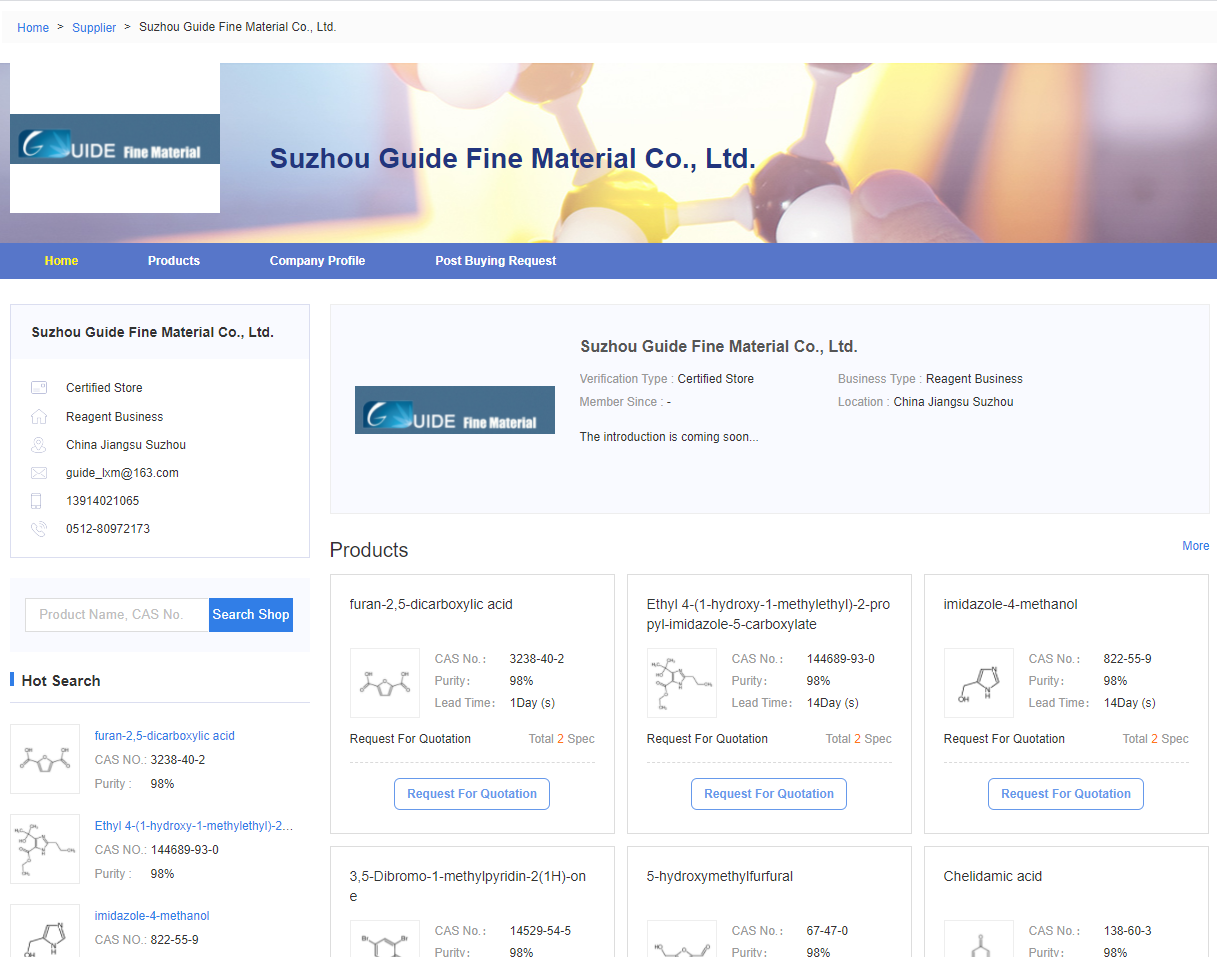The image size is (1217, 957).
Task: Open the imidazole-4-methanol hot search link
Action: tap(151, 915)
